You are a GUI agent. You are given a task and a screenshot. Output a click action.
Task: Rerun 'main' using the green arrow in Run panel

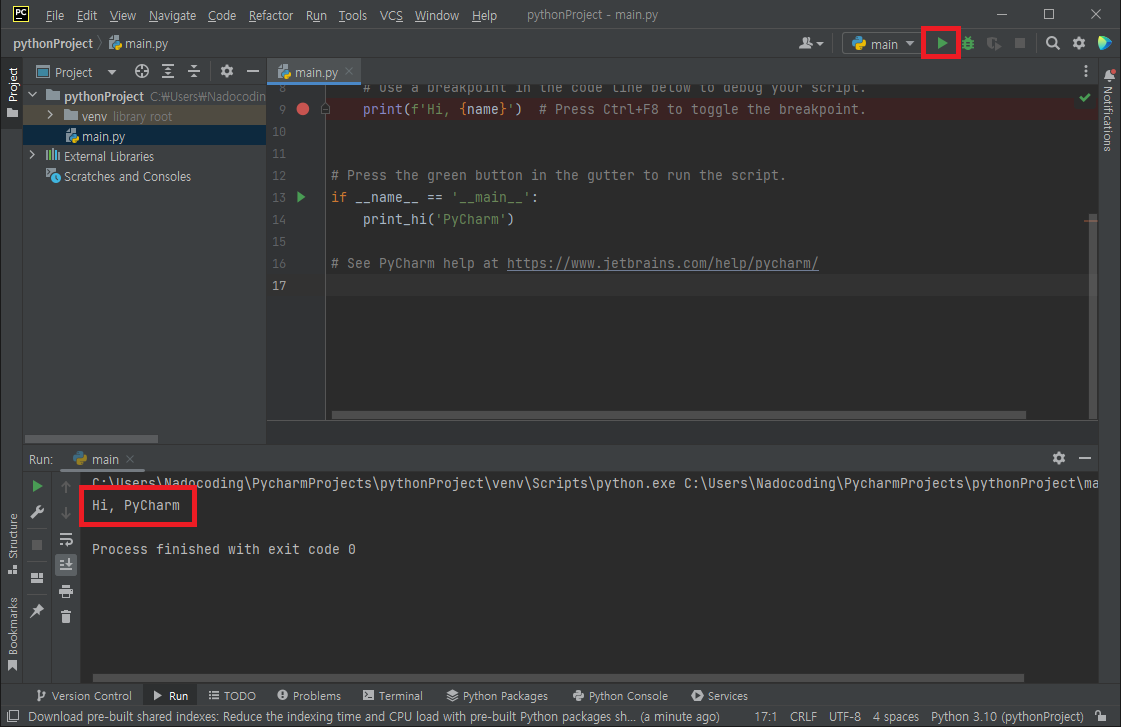click(x=37, y=485)
